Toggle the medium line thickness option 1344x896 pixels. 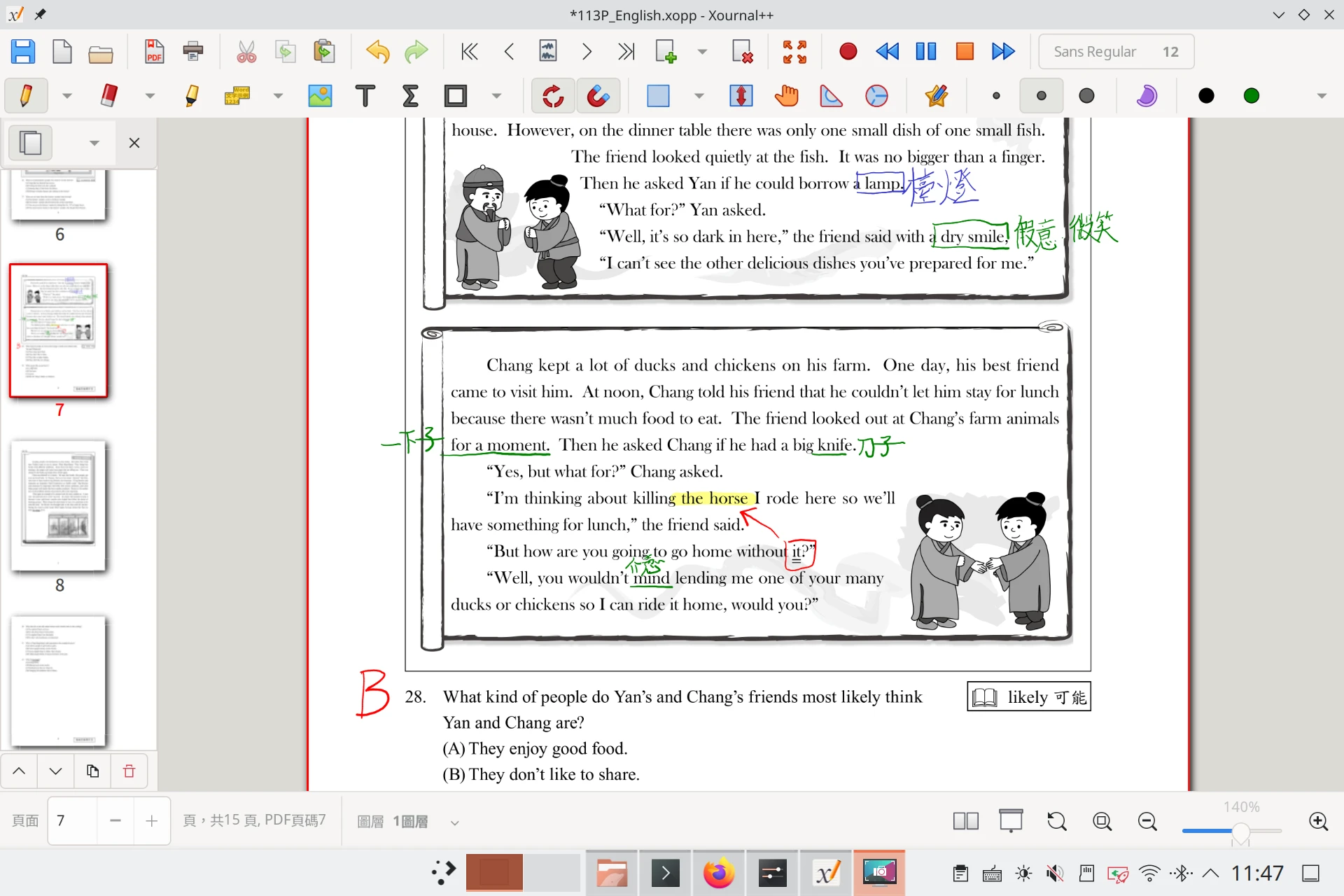[1041, 96]
